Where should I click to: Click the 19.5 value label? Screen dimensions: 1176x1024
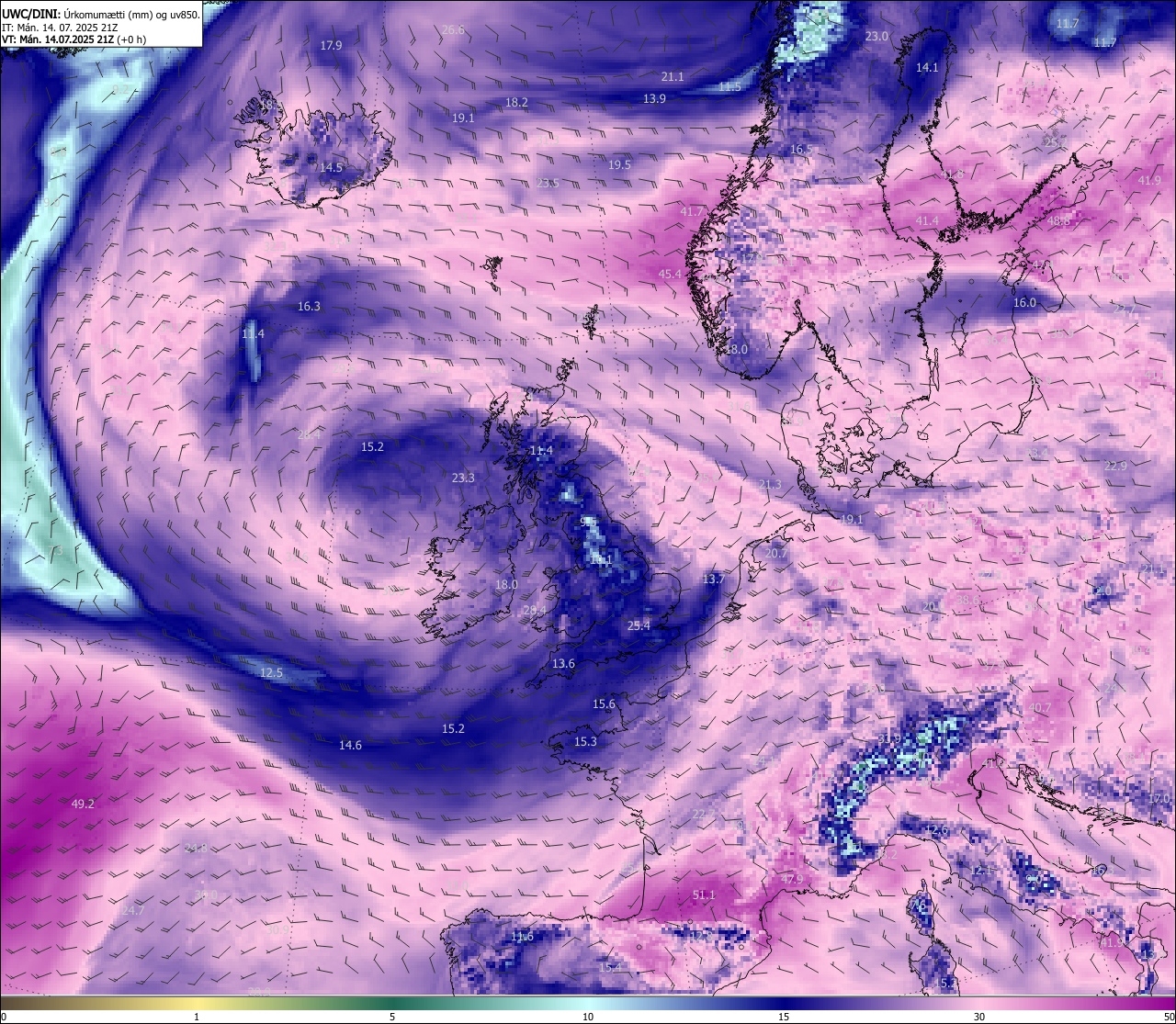click(x=619, y=164)
